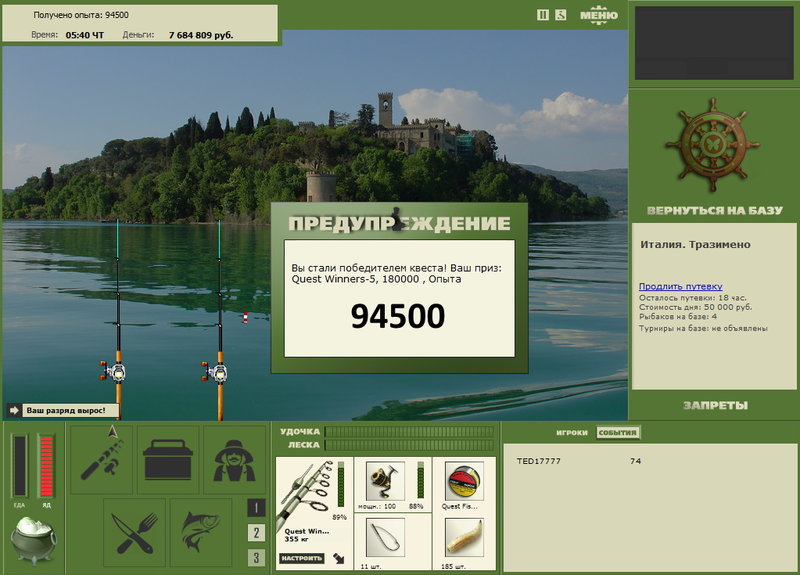Select rod slot 1
800x575 pixels.
coord(256,508)
